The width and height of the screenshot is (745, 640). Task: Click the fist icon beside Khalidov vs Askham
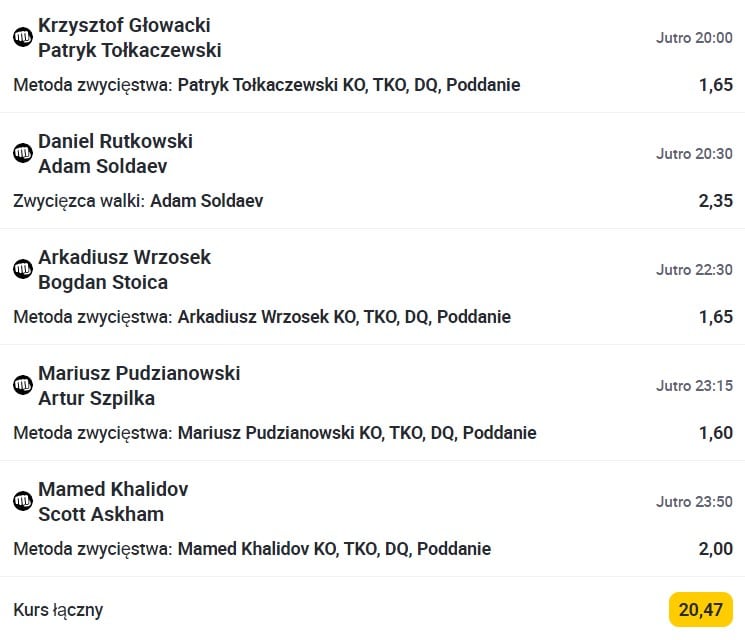click(x=23, y=501)
